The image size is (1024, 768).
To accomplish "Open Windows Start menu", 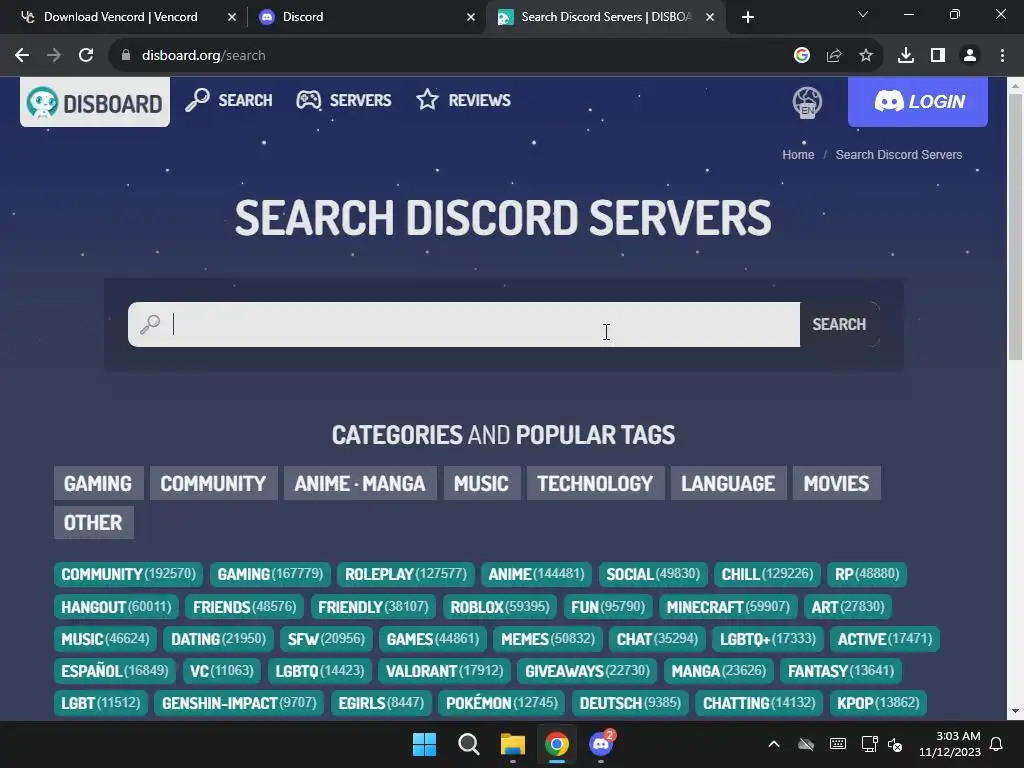I will point(424,744).
